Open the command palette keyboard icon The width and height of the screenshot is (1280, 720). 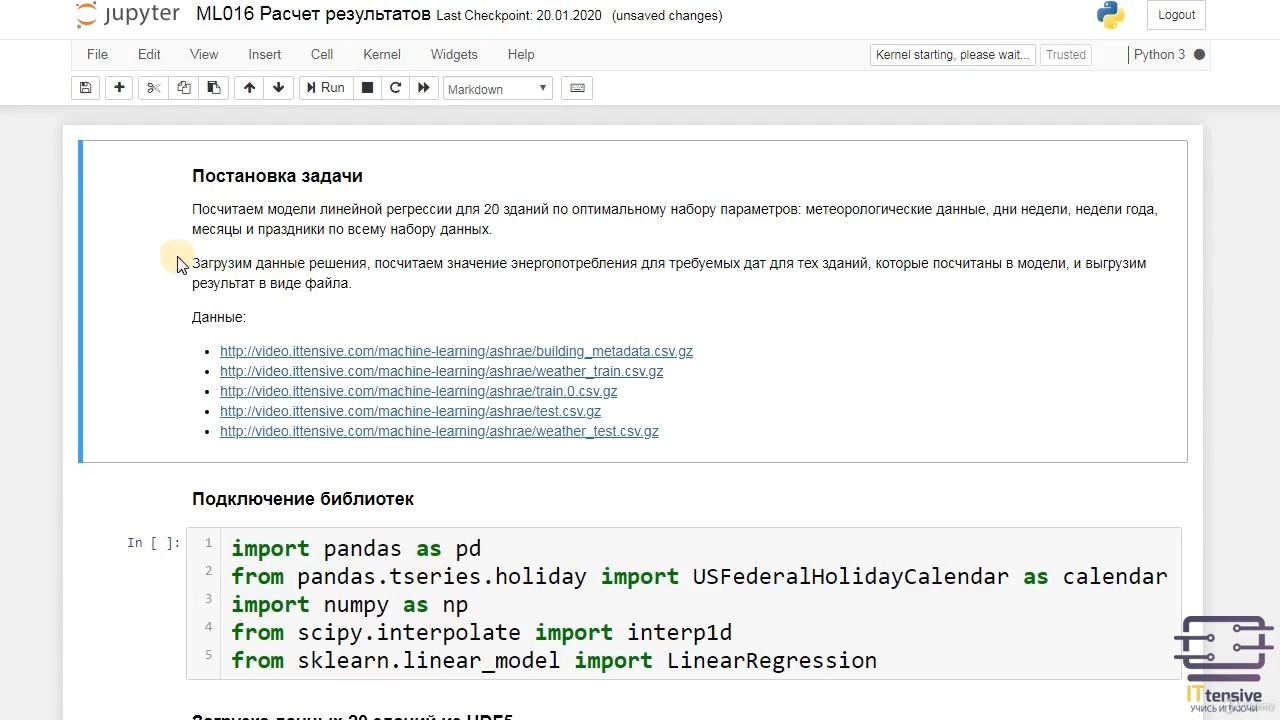tap(577, 88)
